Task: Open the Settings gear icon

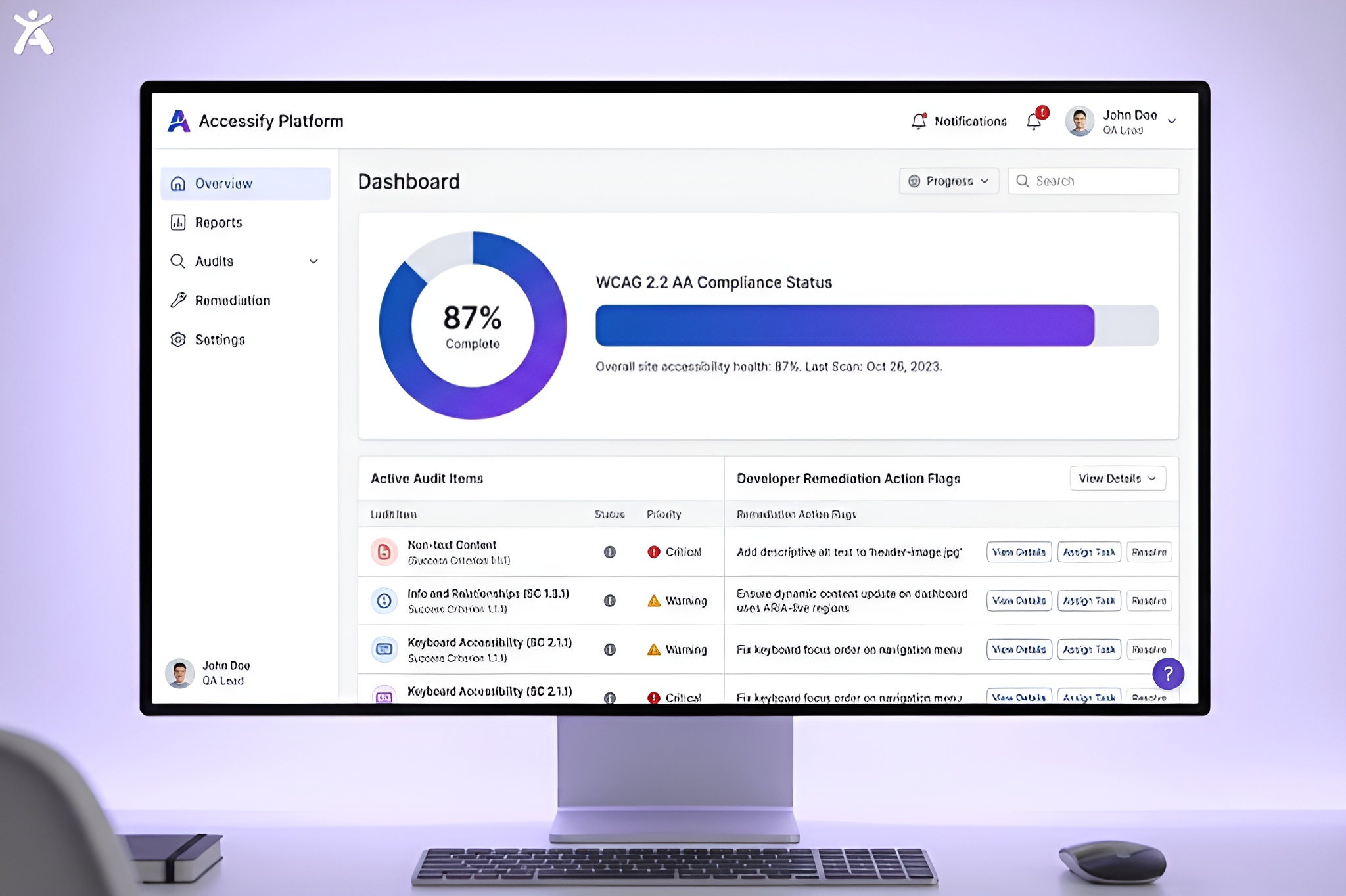Action: pyautogui.click(x=178, y=339)
